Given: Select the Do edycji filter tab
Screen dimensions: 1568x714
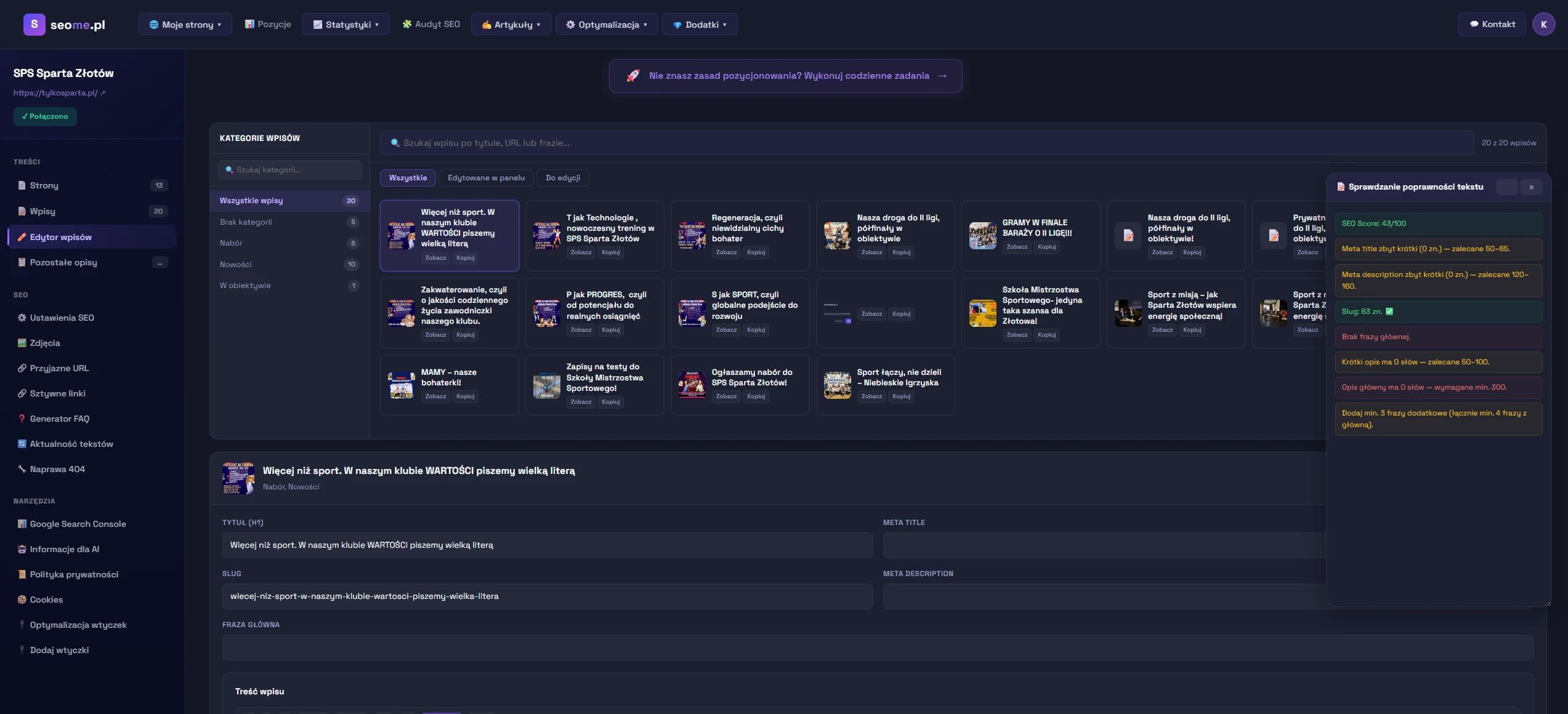Looking at the screenshot, I should point(562,178).
